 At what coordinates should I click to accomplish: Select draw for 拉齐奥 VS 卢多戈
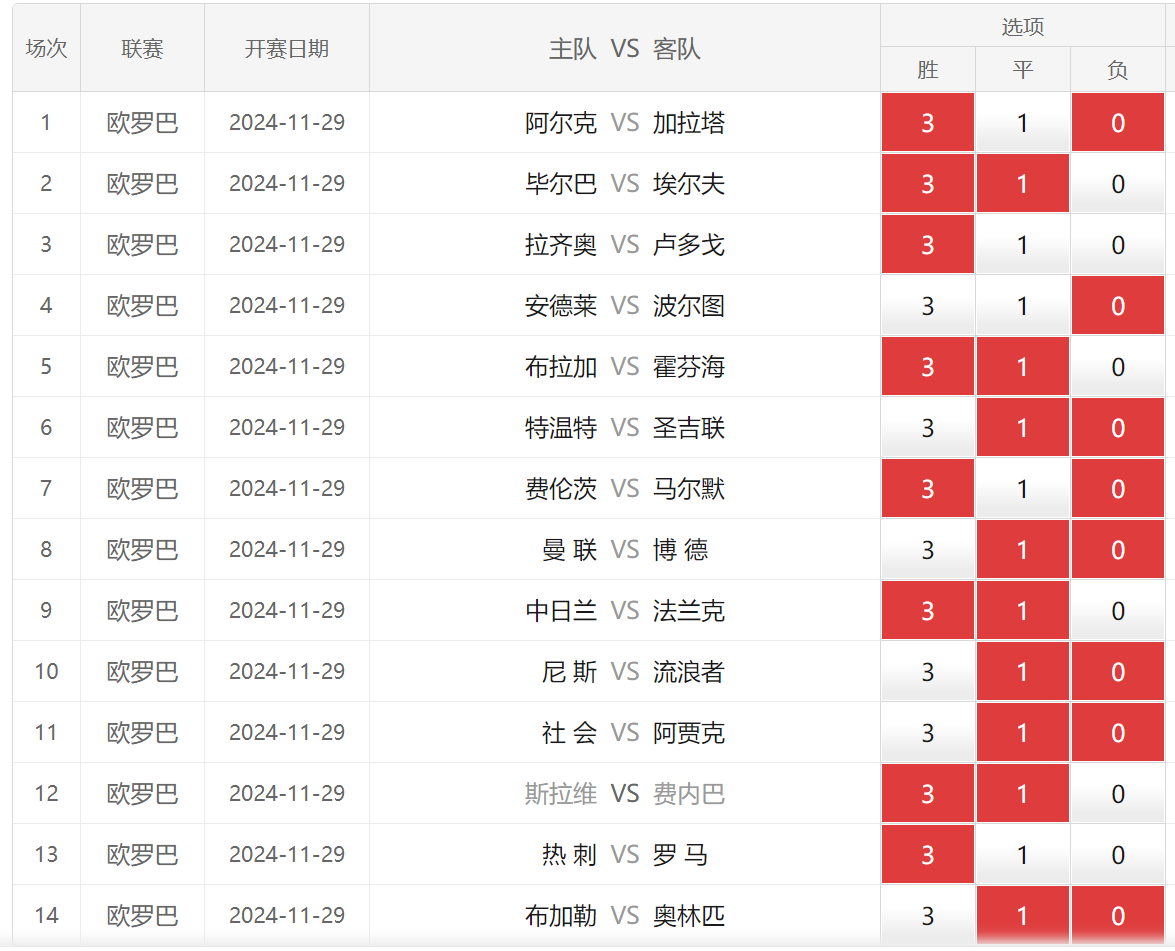coord(1022,245)
